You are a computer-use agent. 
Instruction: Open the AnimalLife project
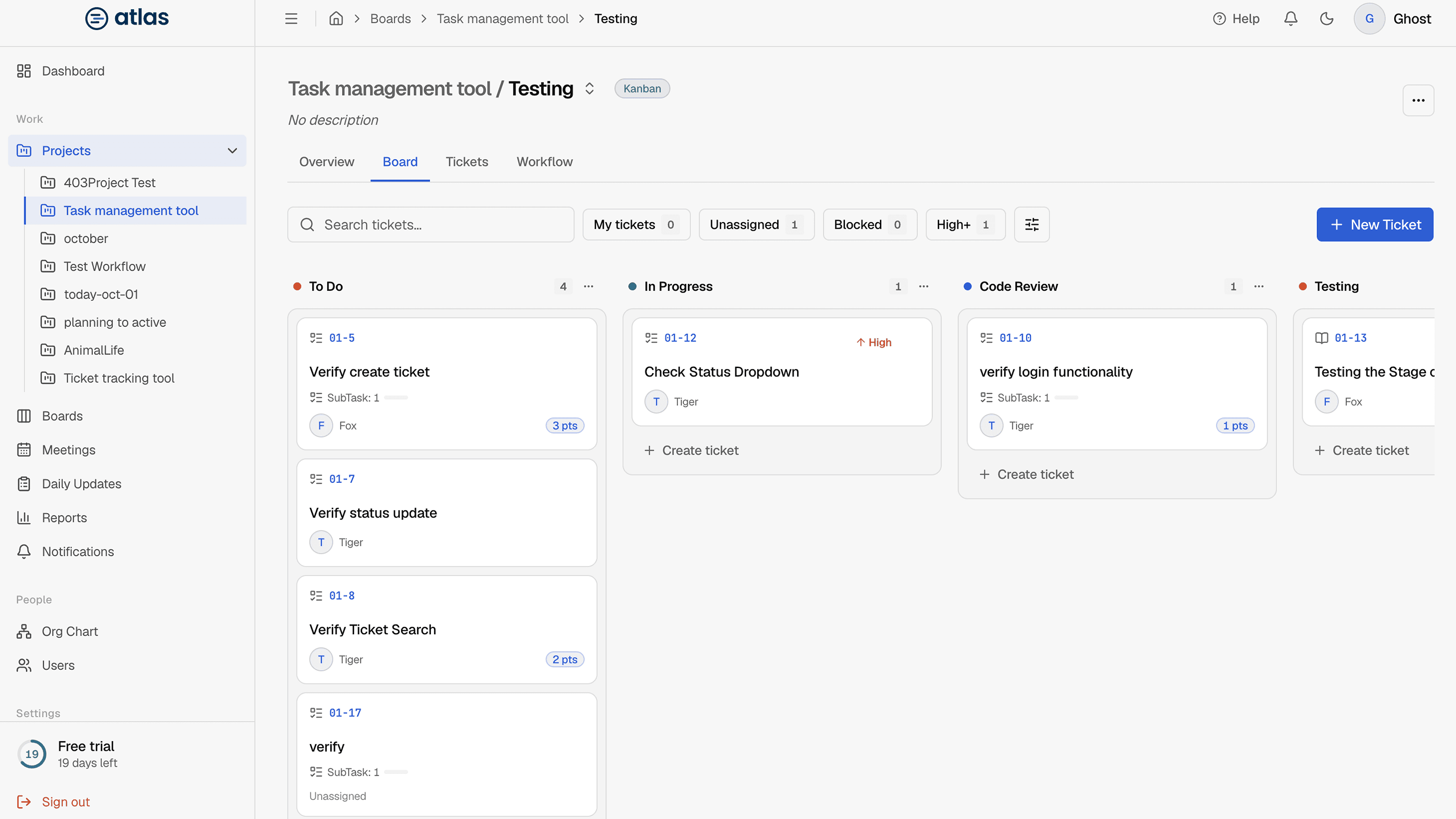click(136, 350)
